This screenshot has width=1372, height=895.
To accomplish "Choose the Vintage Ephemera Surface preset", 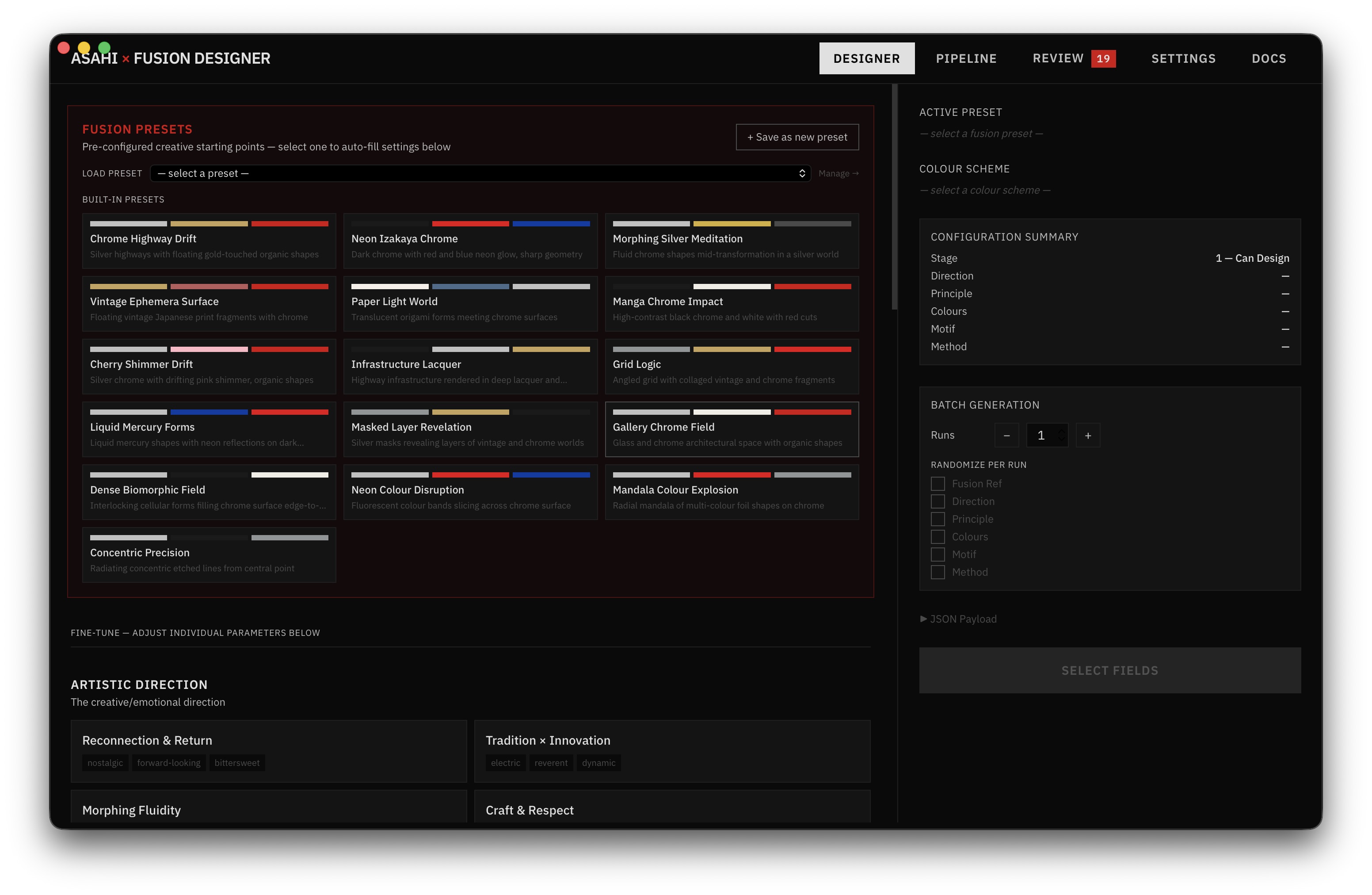I will [x=209, y=304].
